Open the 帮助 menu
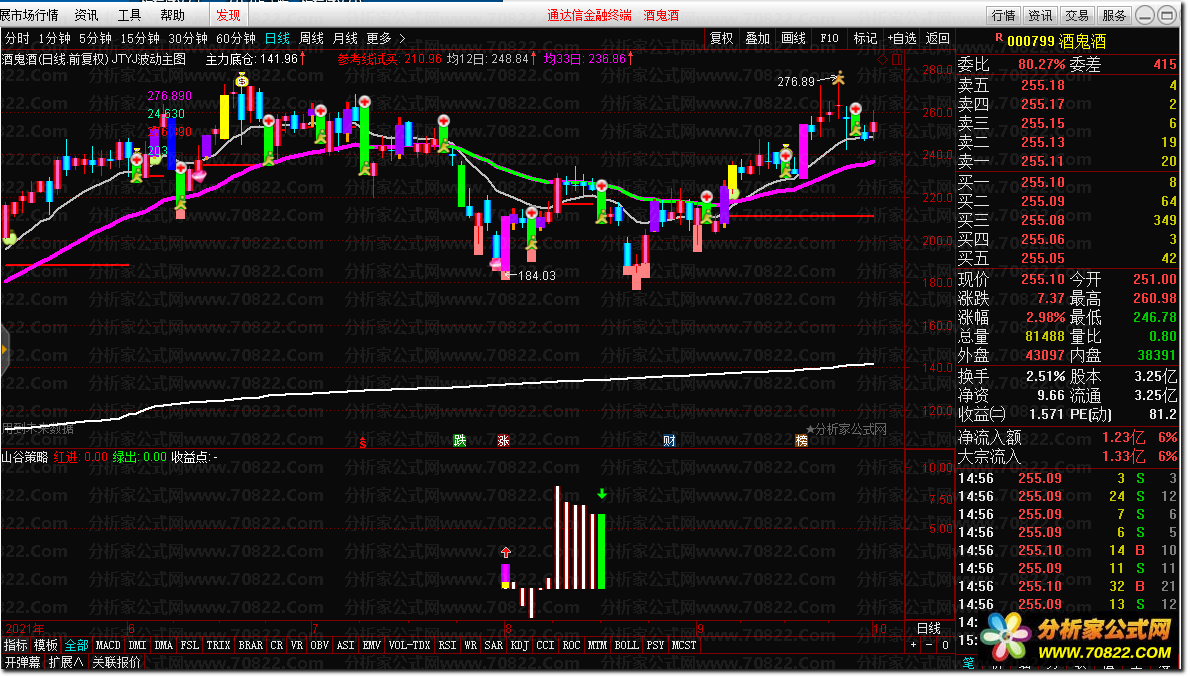 pos(172,15)
